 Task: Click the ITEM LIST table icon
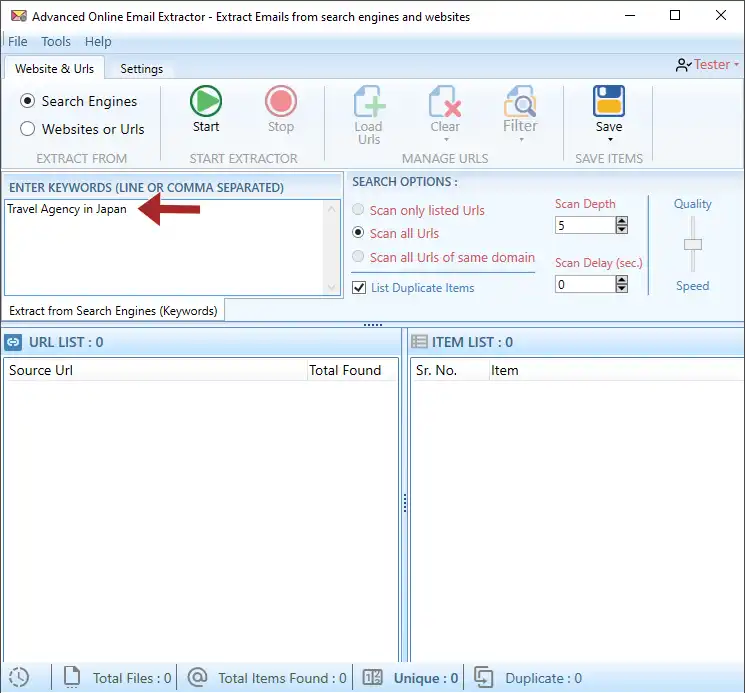419,342
